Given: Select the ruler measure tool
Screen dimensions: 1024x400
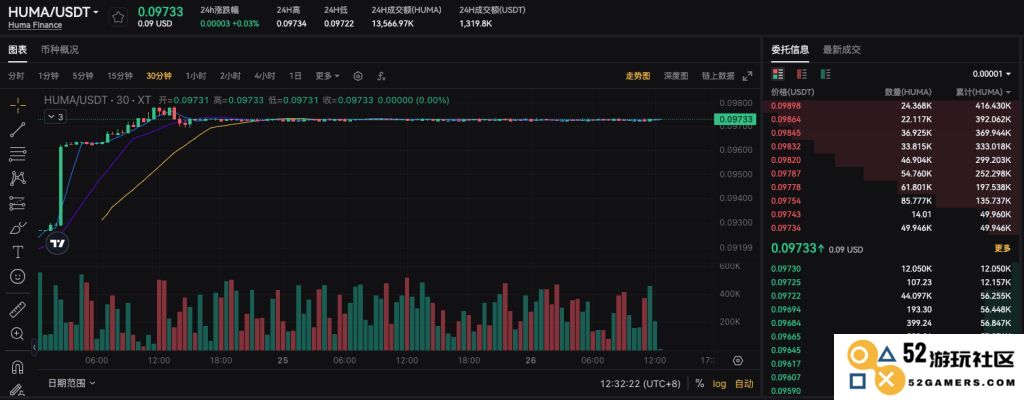Looking at the screenshot, I should 18,310.
